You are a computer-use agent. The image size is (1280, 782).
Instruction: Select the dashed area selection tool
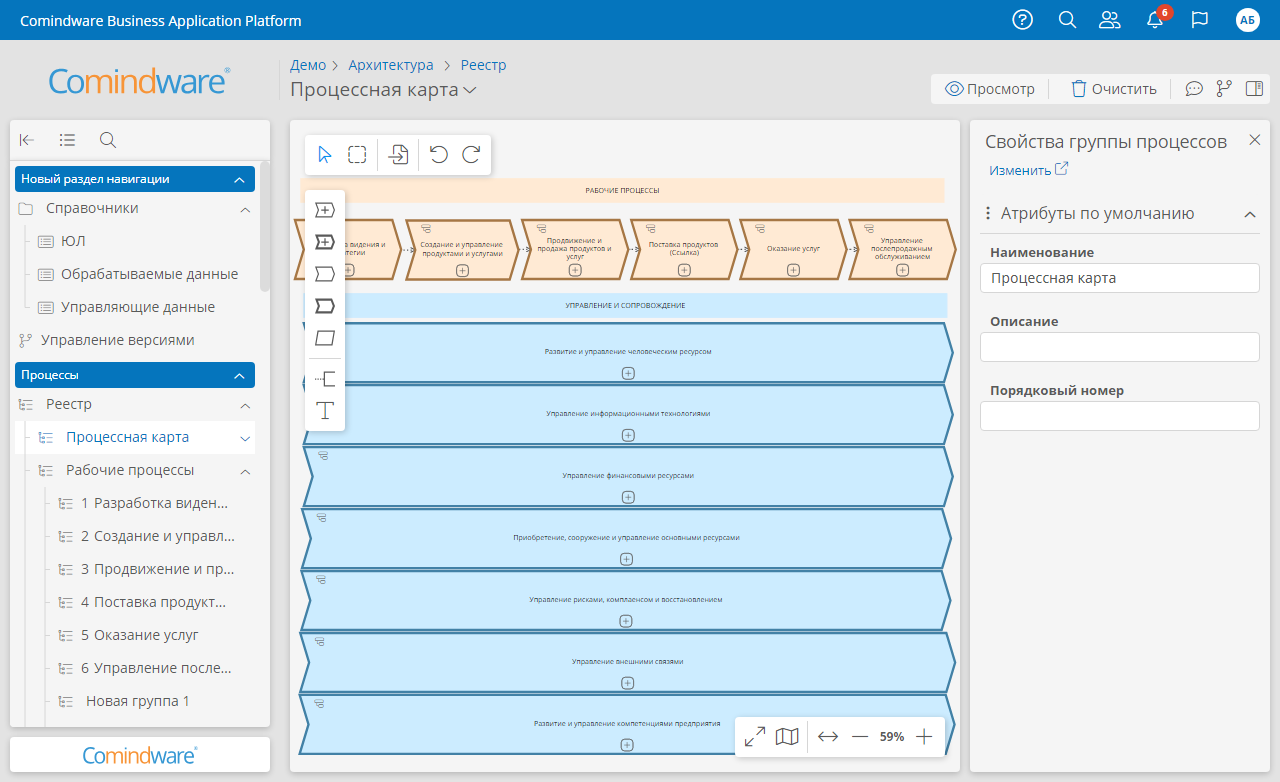coord(357,154)
